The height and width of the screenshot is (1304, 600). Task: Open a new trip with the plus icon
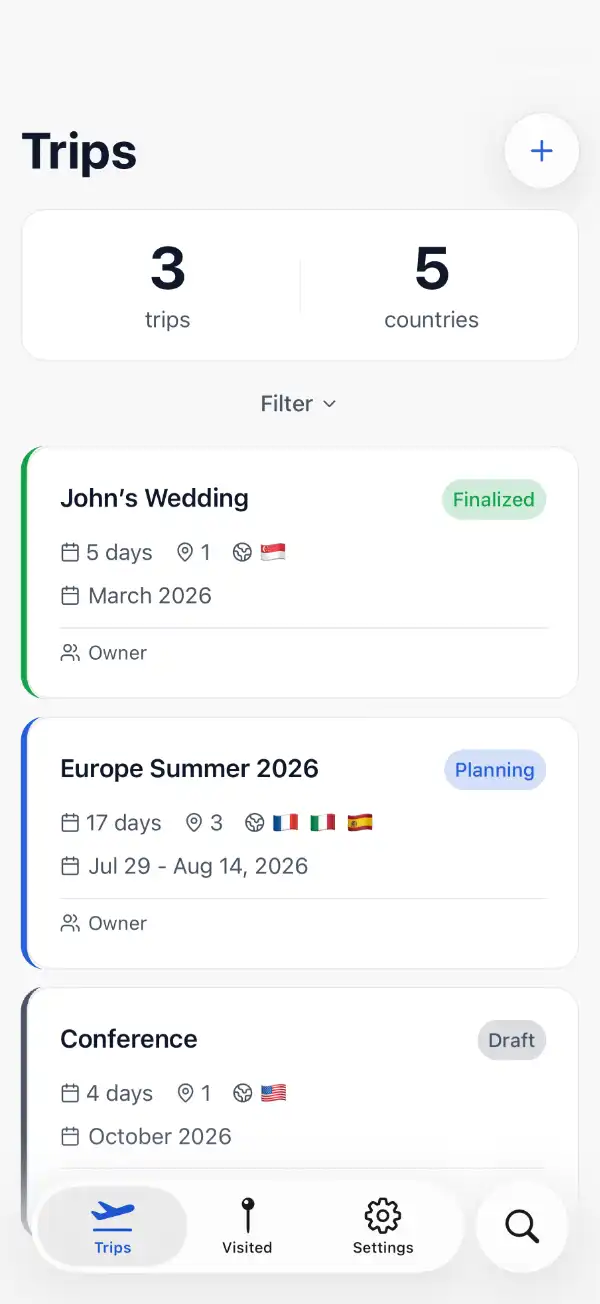pos(541,150)
